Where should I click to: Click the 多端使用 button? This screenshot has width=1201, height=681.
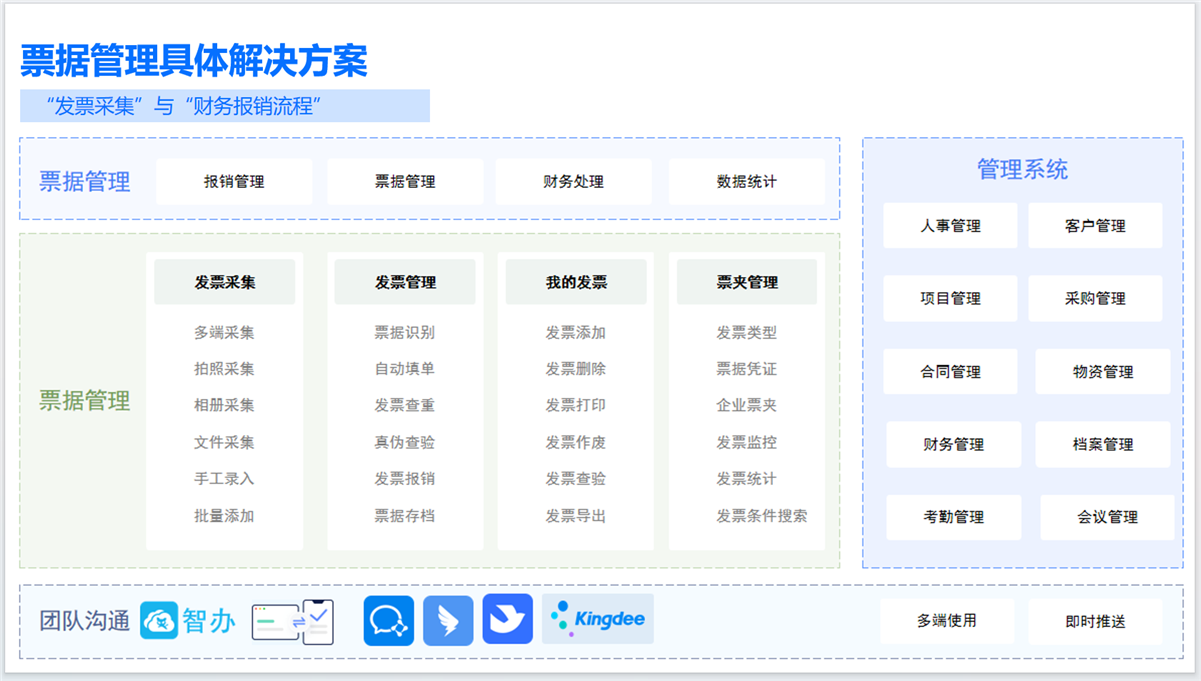tap(947, 621)
